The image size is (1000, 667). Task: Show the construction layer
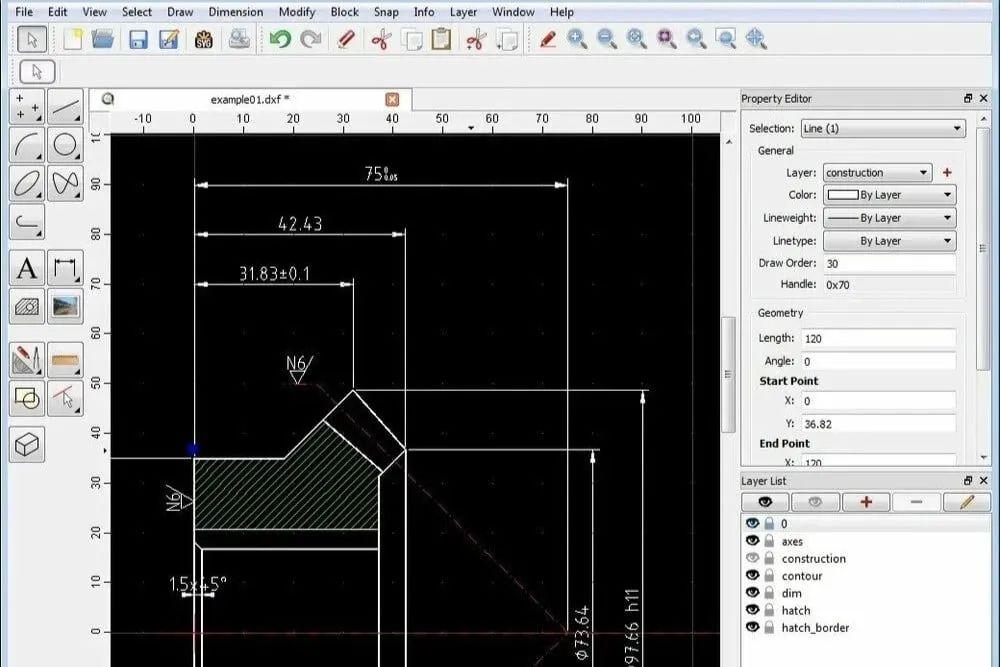pos(753,558)
